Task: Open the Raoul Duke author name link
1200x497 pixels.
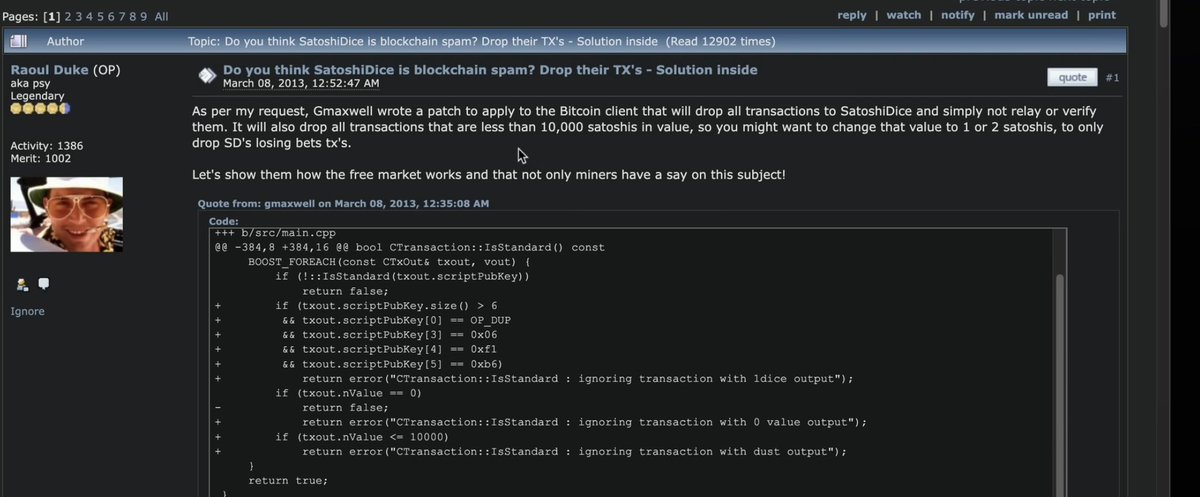Action: click(x=50, y=70)
